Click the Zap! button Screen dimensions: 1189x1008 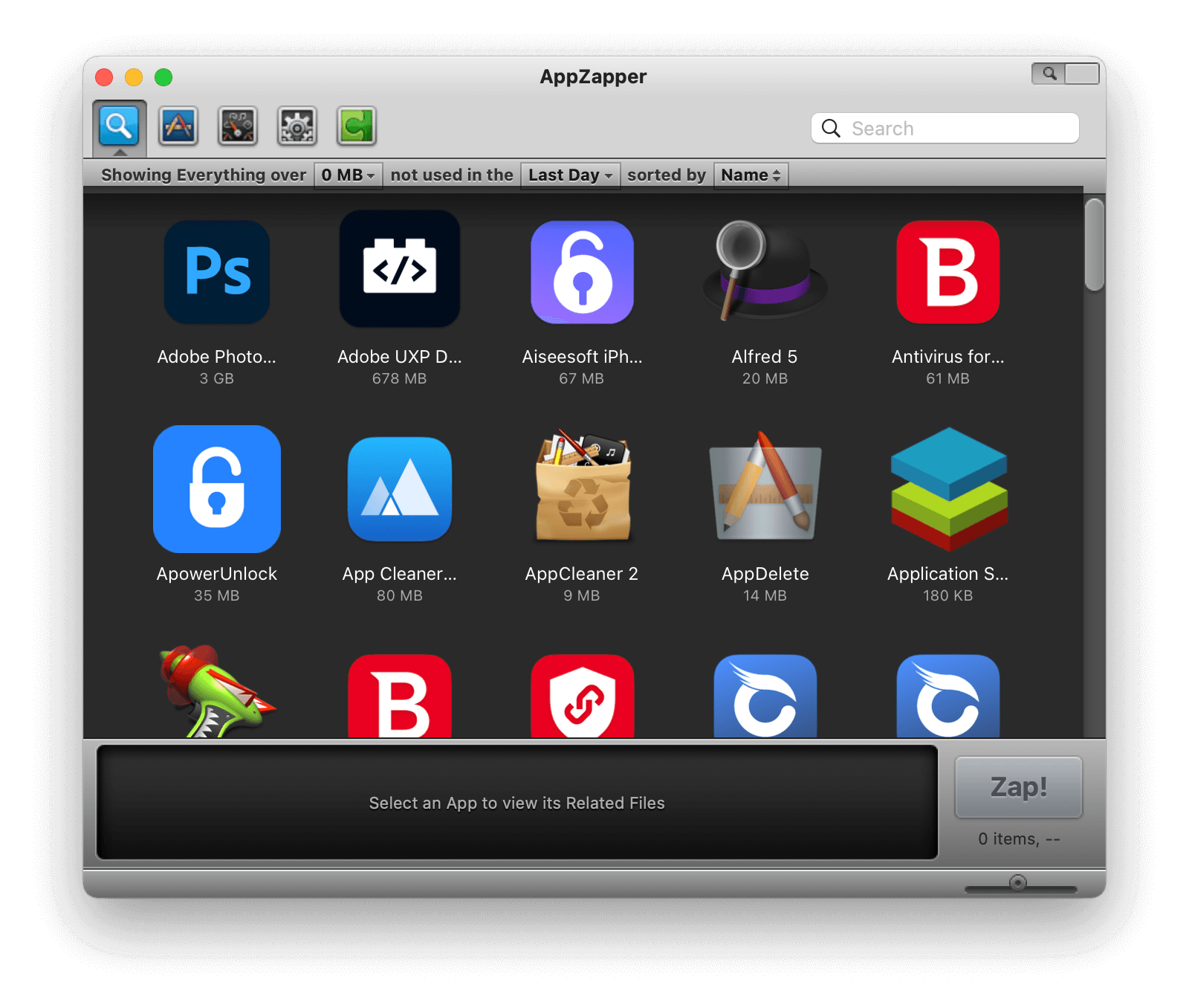point(1019,787)
